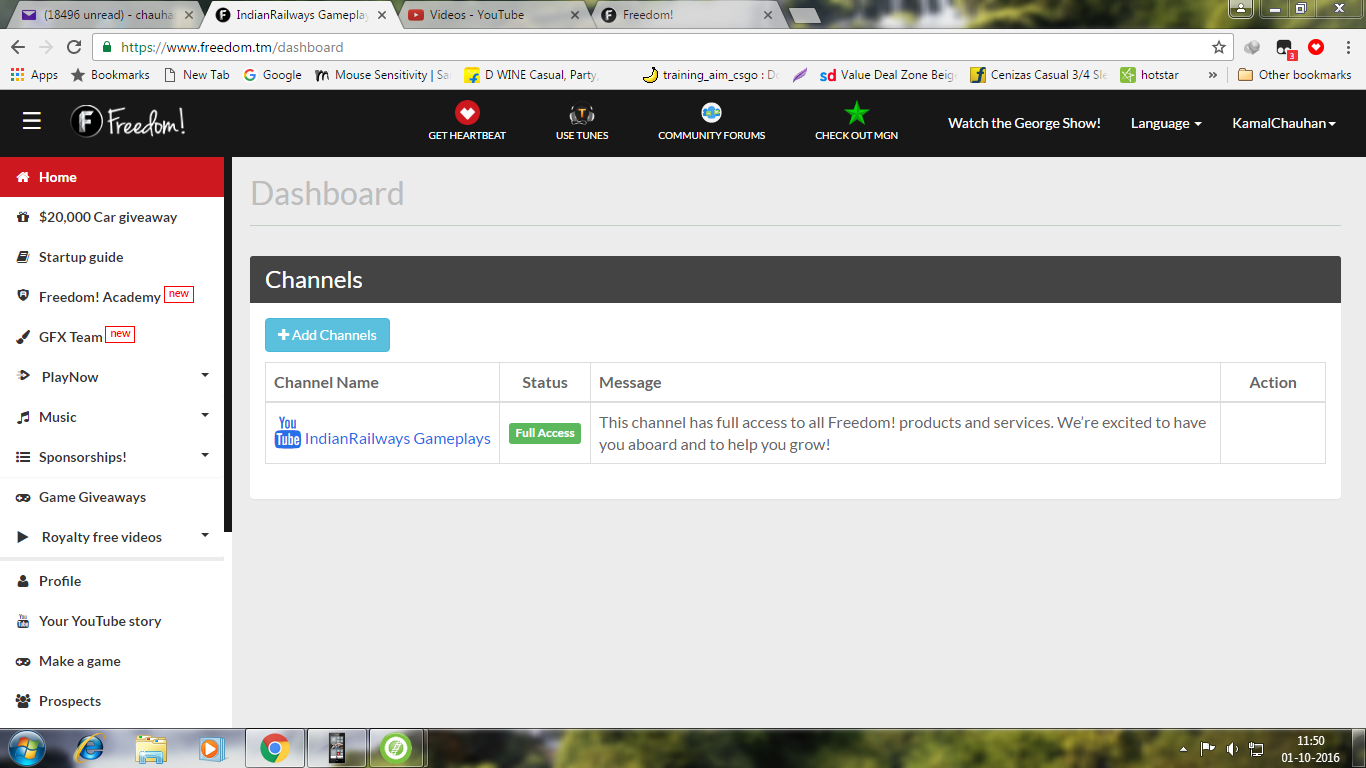Click the volume speaker tray icon
This screenshot has height=768, width=1366.
click(1232, 748)
